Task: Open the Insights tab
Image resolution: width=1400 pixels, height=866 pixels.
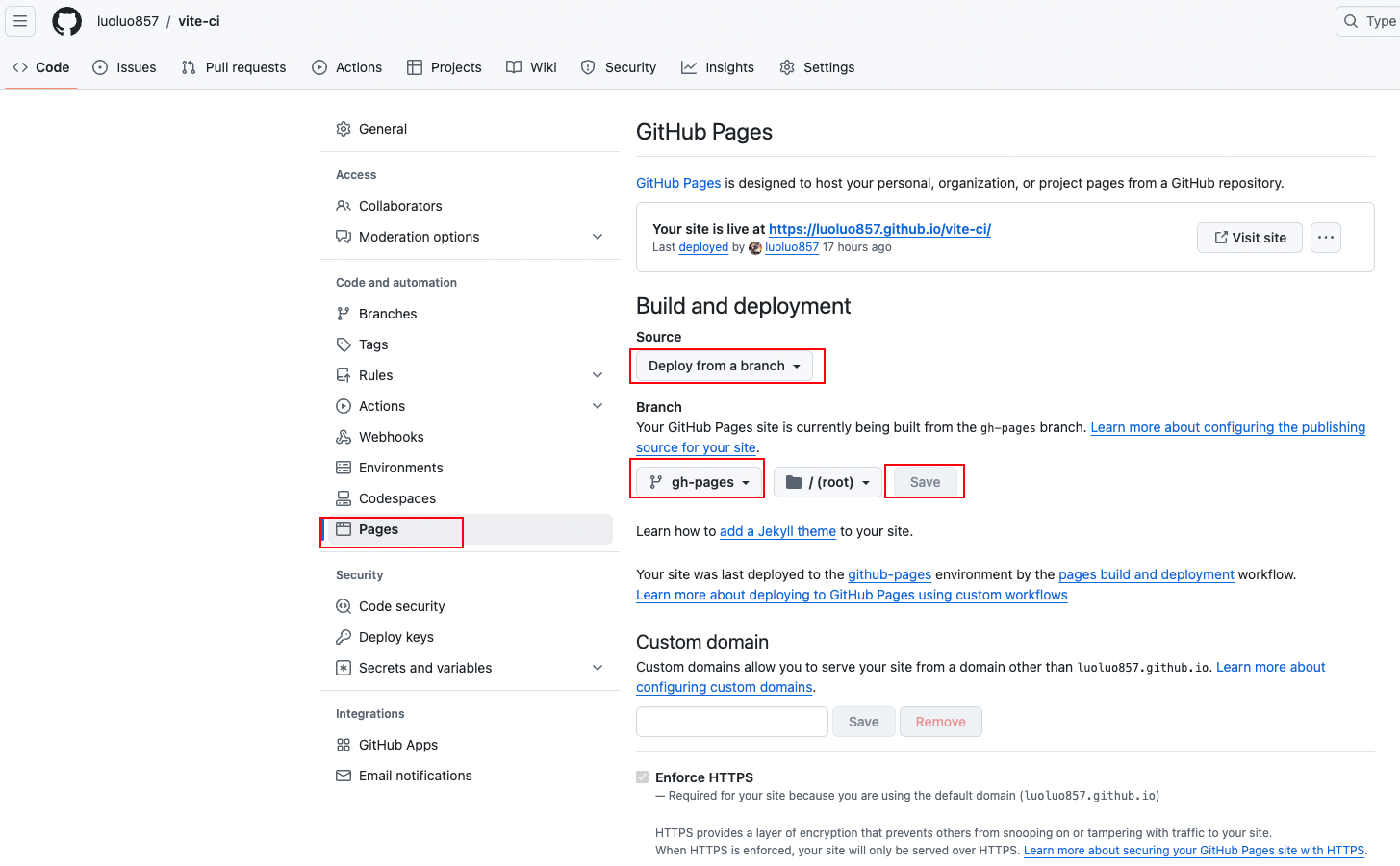Action: click(x=718, y=67)
